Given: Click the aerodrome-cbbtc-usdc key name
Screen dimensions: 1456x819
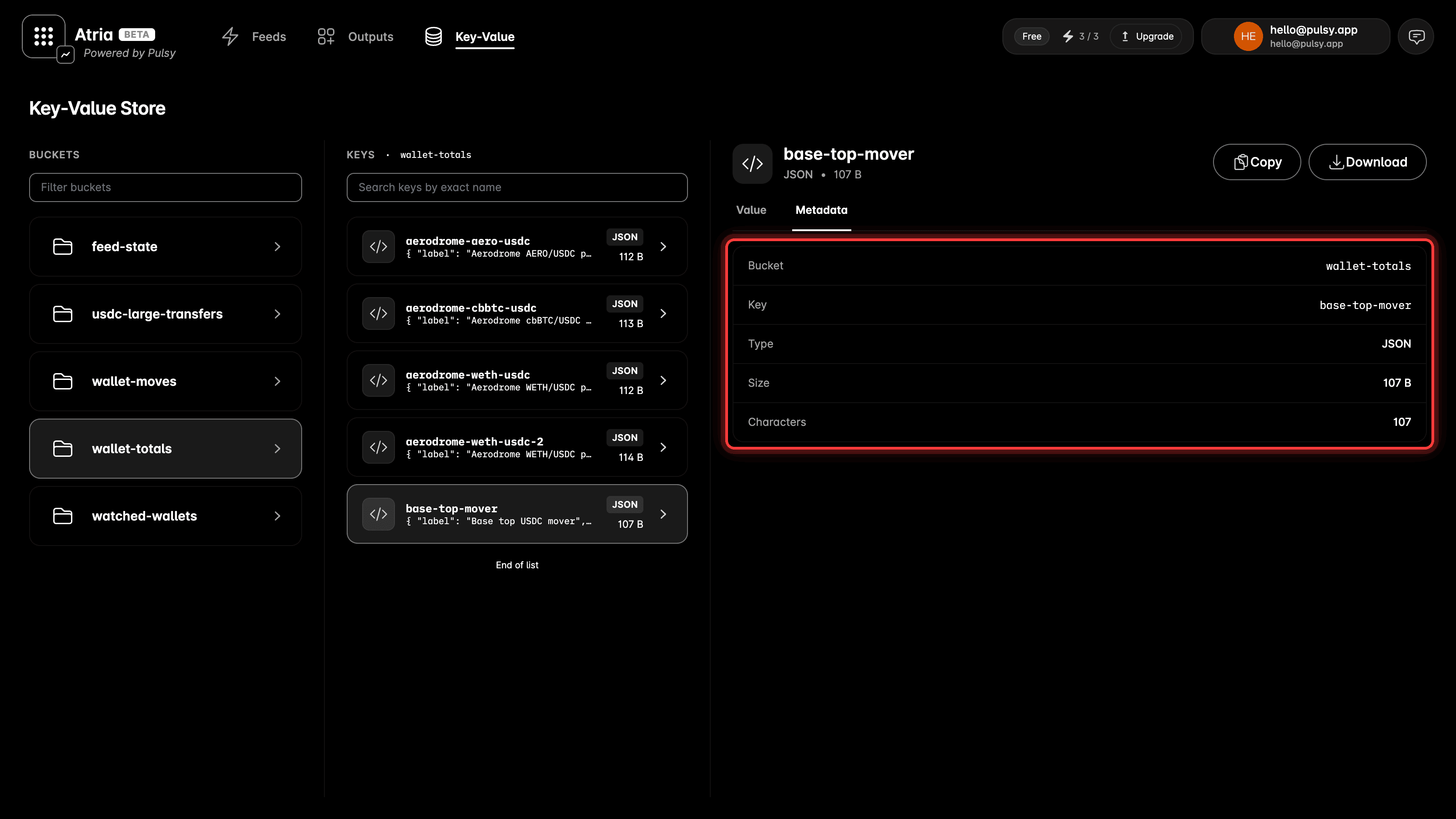Looking at the screenshot, I should [471, 308].
